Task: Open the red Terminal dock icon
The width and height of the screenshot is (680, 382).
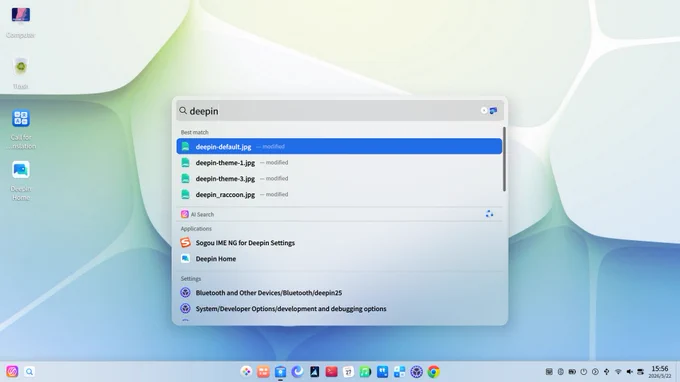Action: pos(331,372)
